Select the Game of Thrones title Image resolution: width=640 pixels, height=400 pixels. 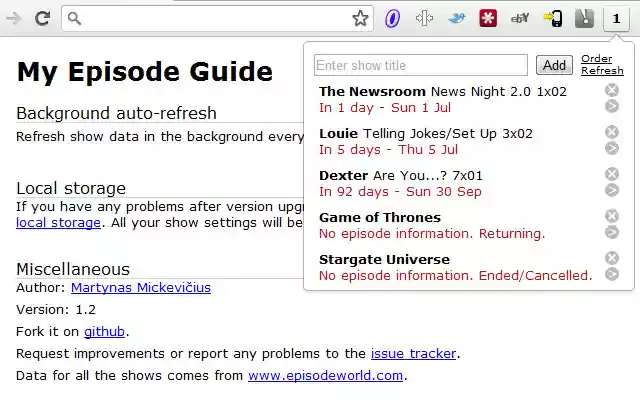pyautogui.click(x=380, y=218)
